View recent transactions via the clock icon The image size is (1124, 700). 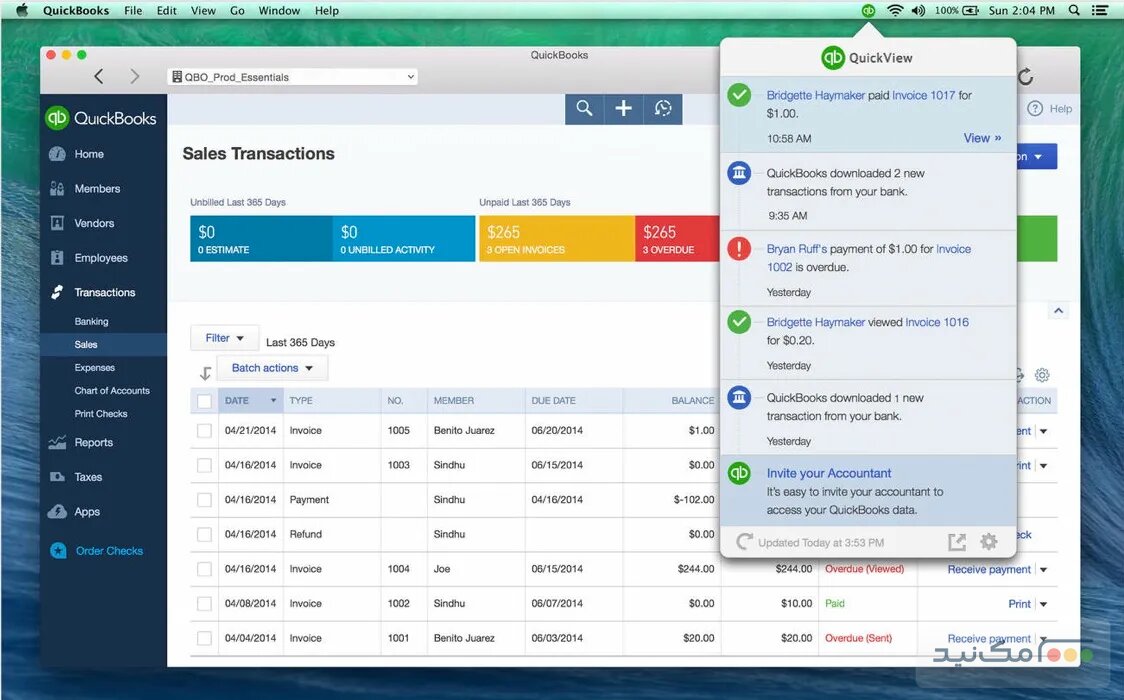pos(662,109)
